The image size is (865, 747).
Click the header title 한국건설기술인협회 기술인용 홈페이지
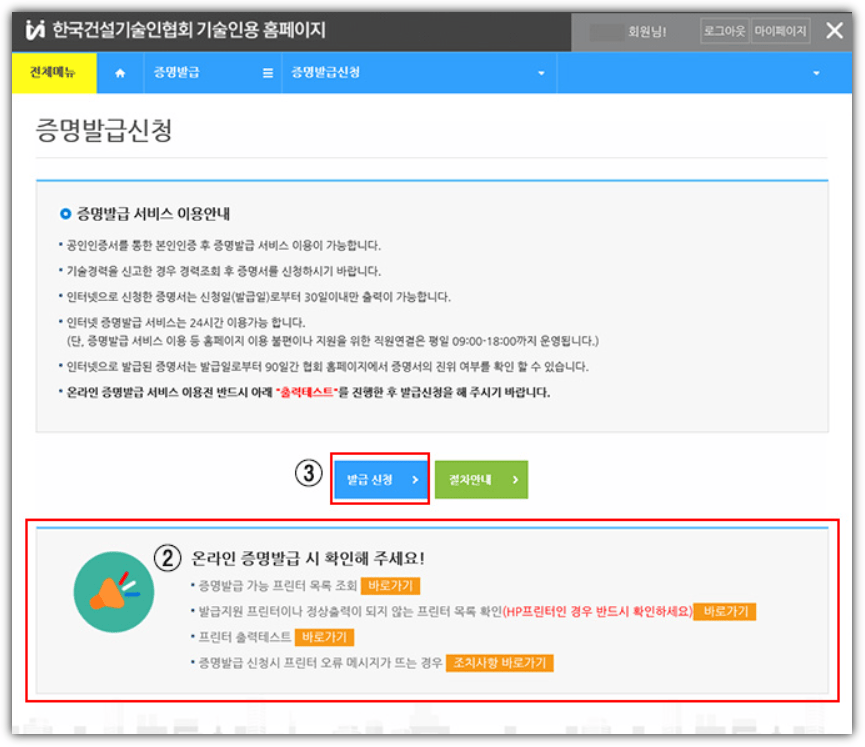pyautogui.click(x=189, y=30)
